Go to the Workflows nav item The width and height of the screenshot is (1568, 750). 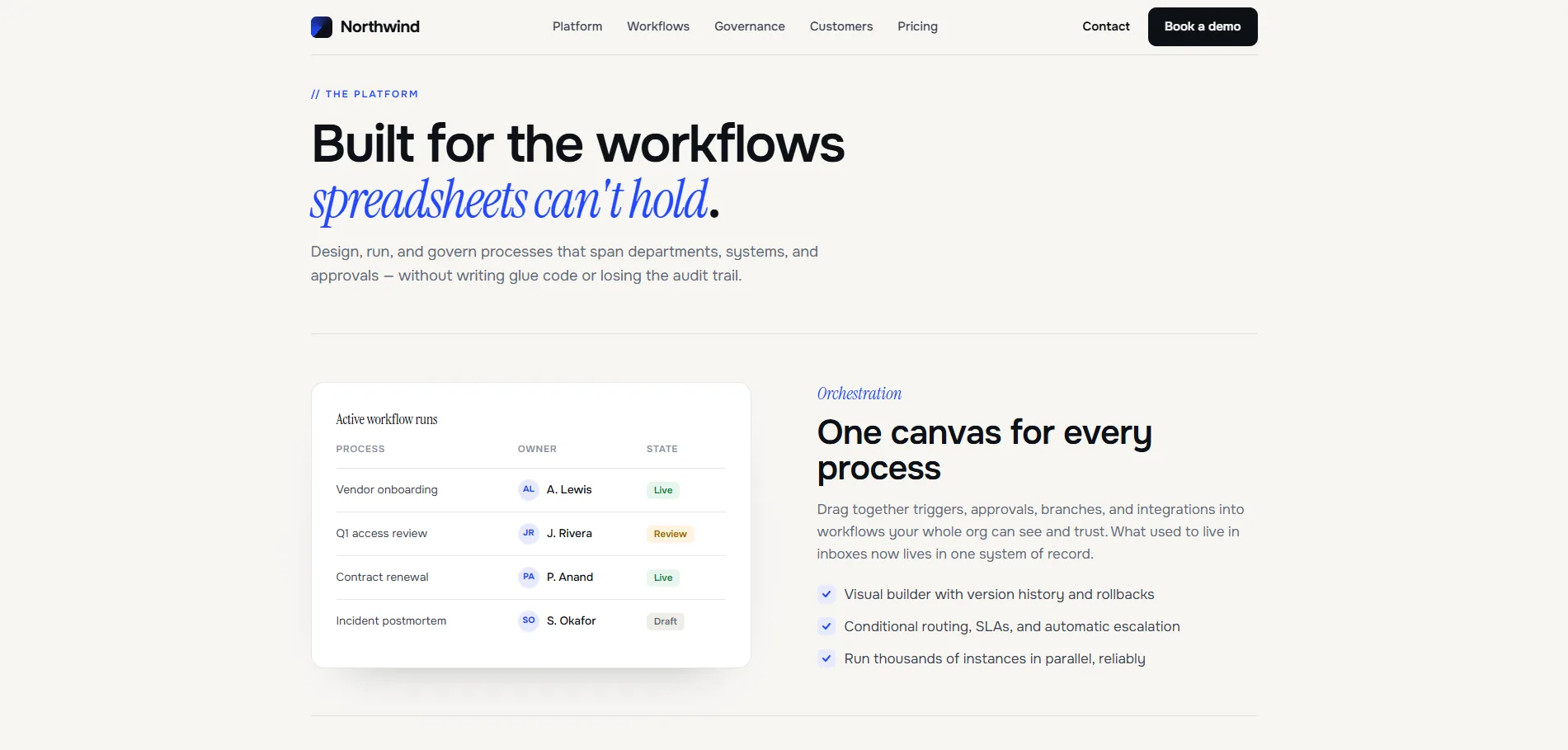[658, 26]
